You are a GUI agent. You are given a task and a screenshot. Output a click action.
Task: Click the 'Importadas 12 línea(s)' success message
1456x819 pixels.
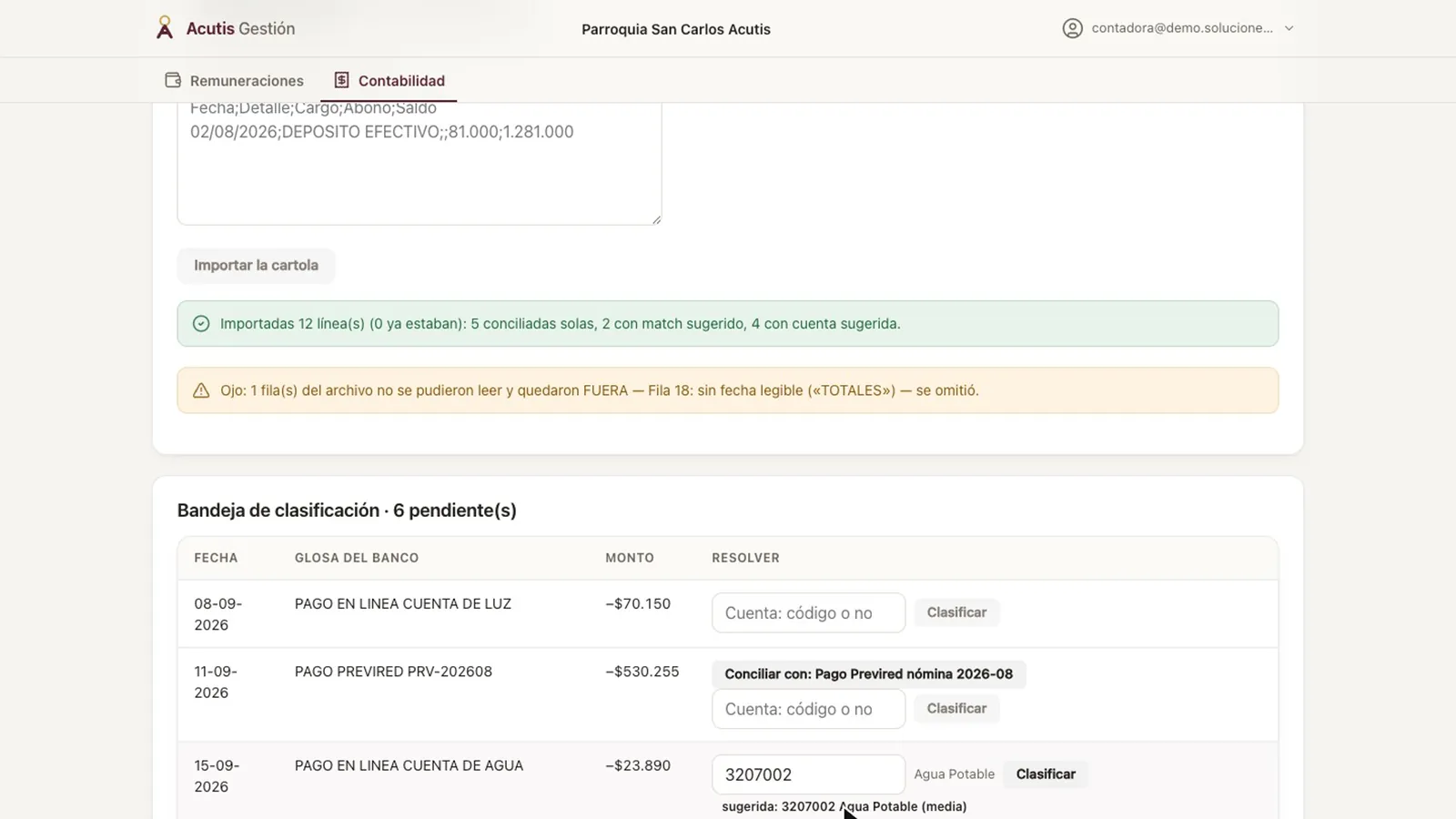(561, 324)
